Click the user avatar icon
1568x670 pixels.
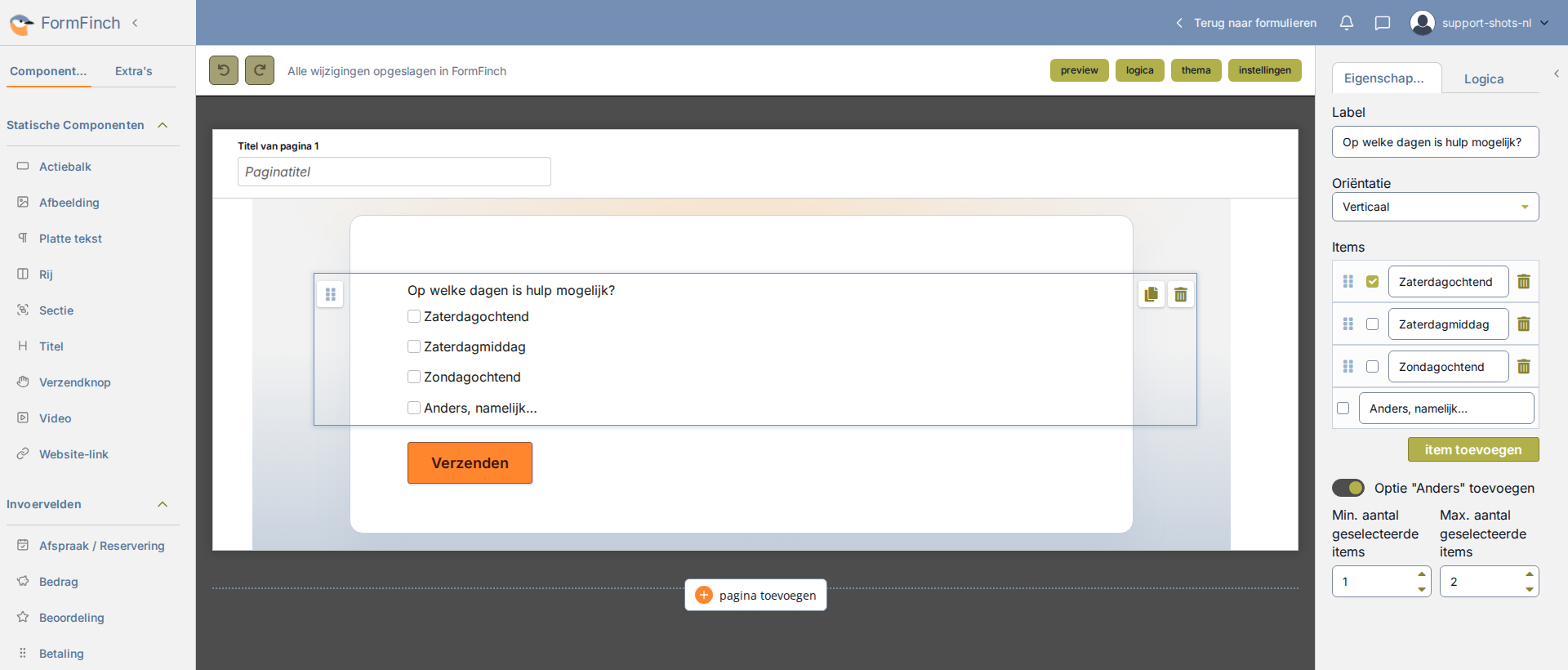coord(1423,23)
